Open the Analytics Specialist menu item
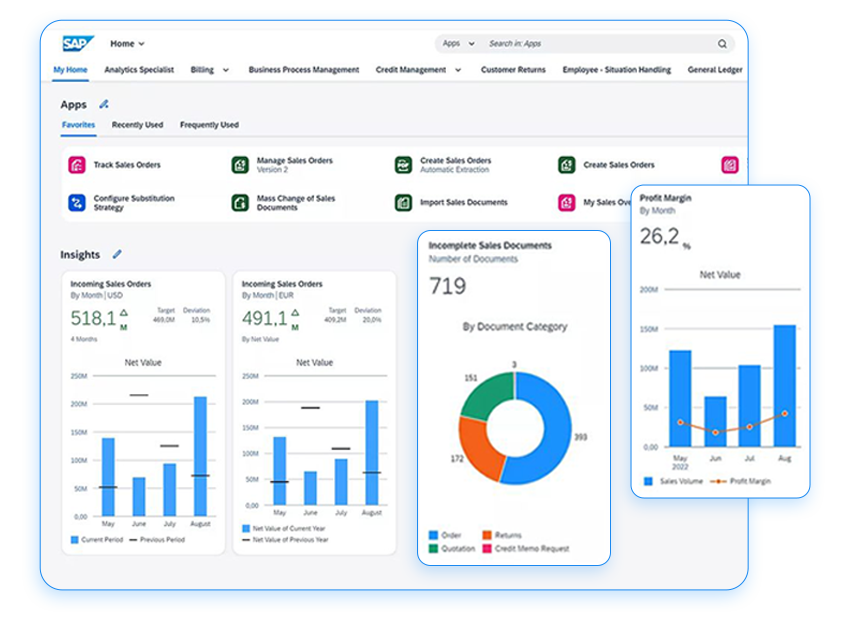The image size is (841, 639). click(139, 70)
